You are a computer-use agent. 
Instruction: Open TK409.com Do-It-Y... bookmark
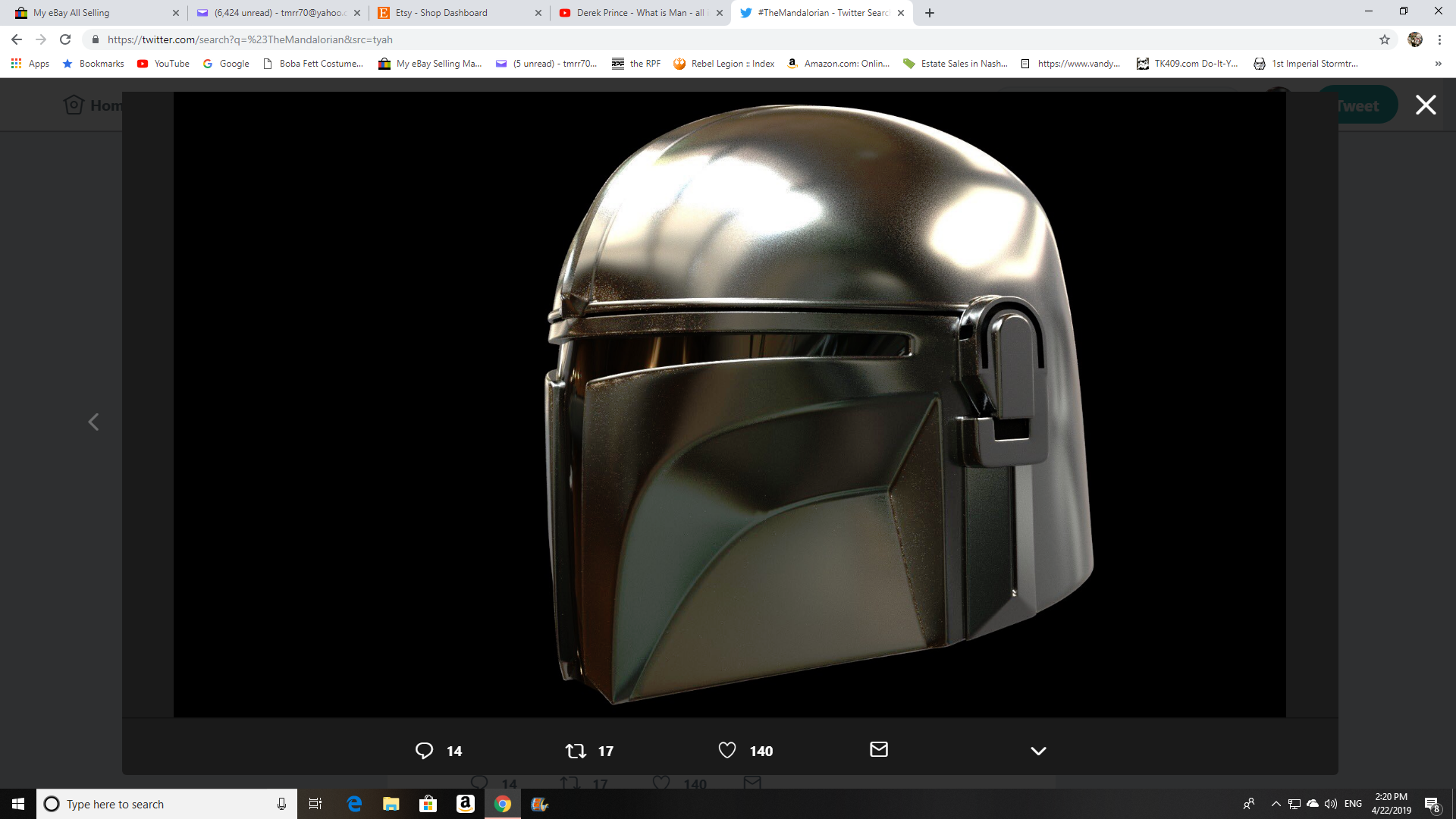pyautogui.click(x=1188, y=64)
